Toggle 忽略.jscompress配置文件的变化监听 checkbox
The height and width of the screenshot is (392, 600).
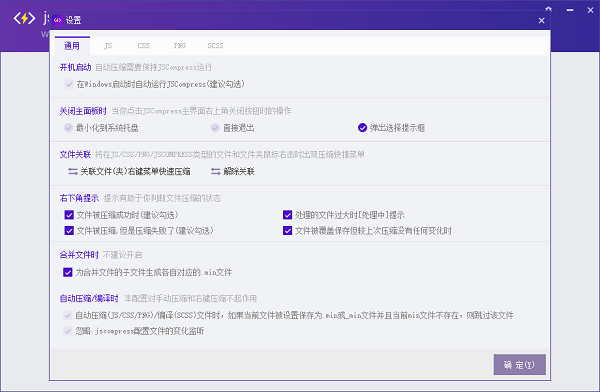68,331
